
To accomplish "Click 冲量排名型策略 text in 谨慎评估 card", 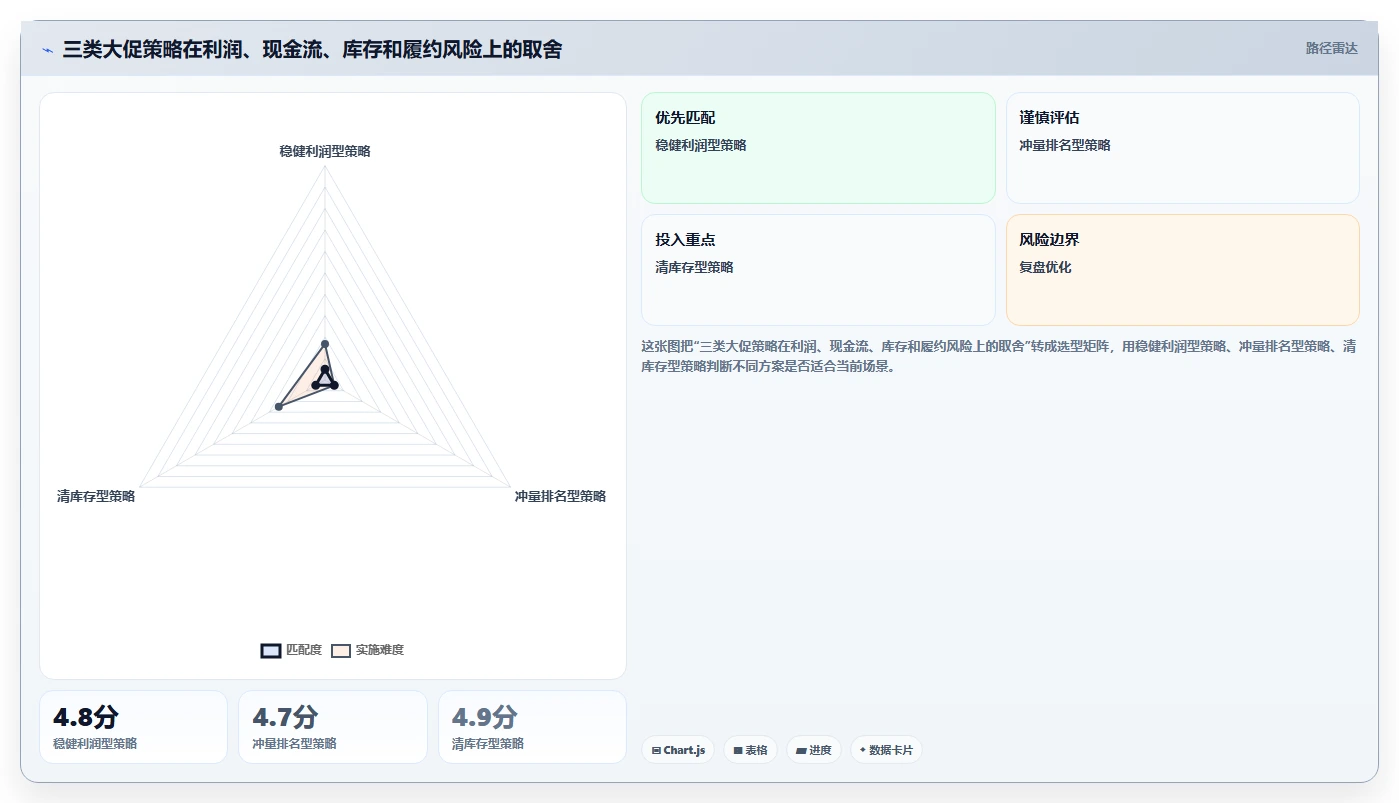I will pos(1065,145).
